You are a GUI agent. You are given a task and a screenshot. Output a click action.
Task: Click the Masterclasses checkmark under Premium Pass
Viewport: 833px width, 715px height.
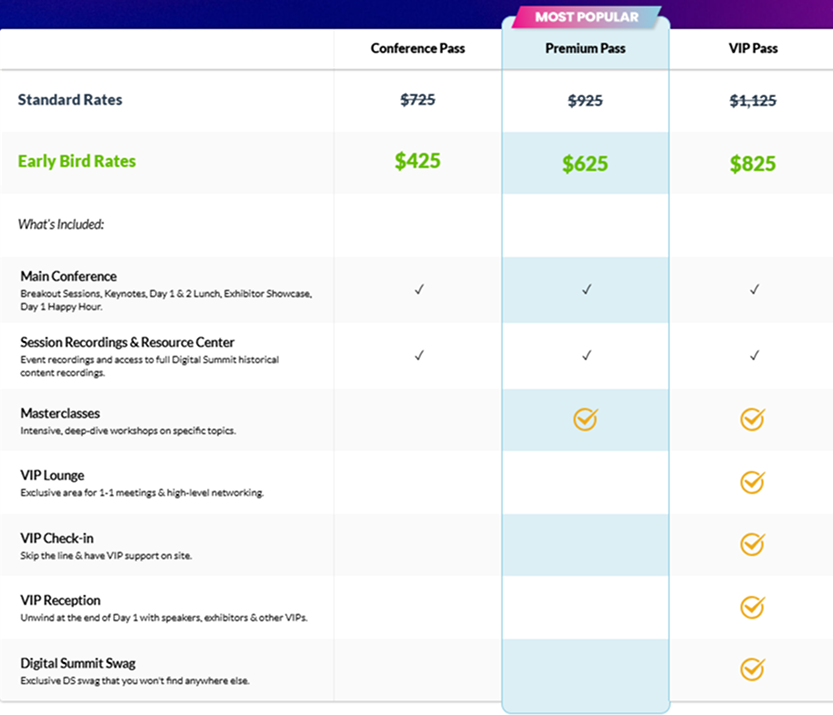point(585,420)
